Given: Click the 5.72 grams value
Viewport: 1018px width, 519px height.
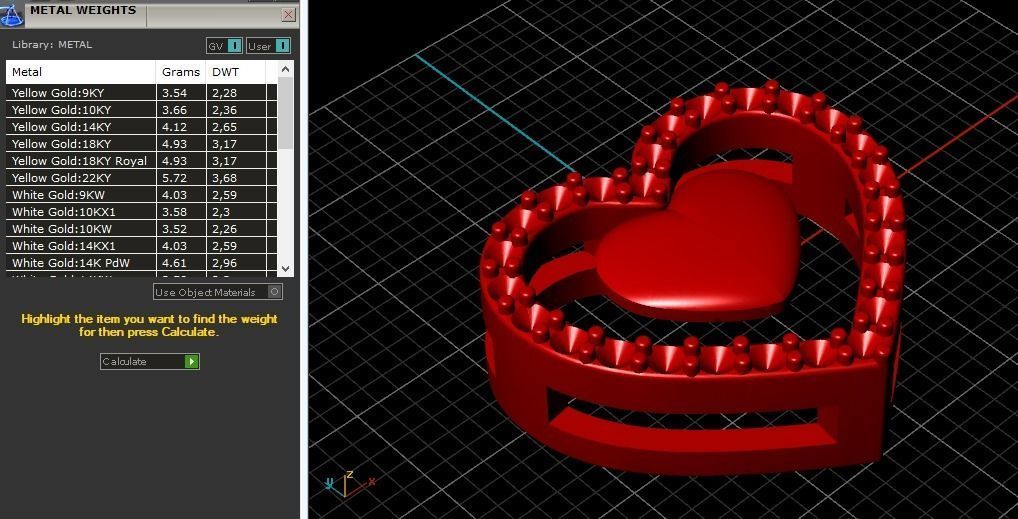Looking at the screenshot, I should click(x=175, y=177).
